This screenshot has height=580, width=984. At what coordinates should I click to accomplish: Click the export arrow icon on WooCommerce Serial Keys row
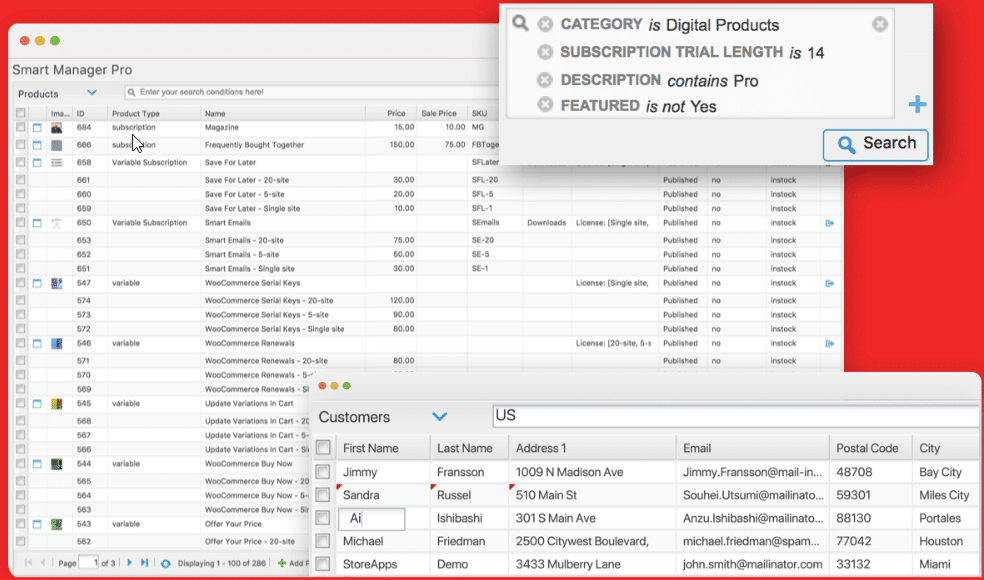point(830,283)
